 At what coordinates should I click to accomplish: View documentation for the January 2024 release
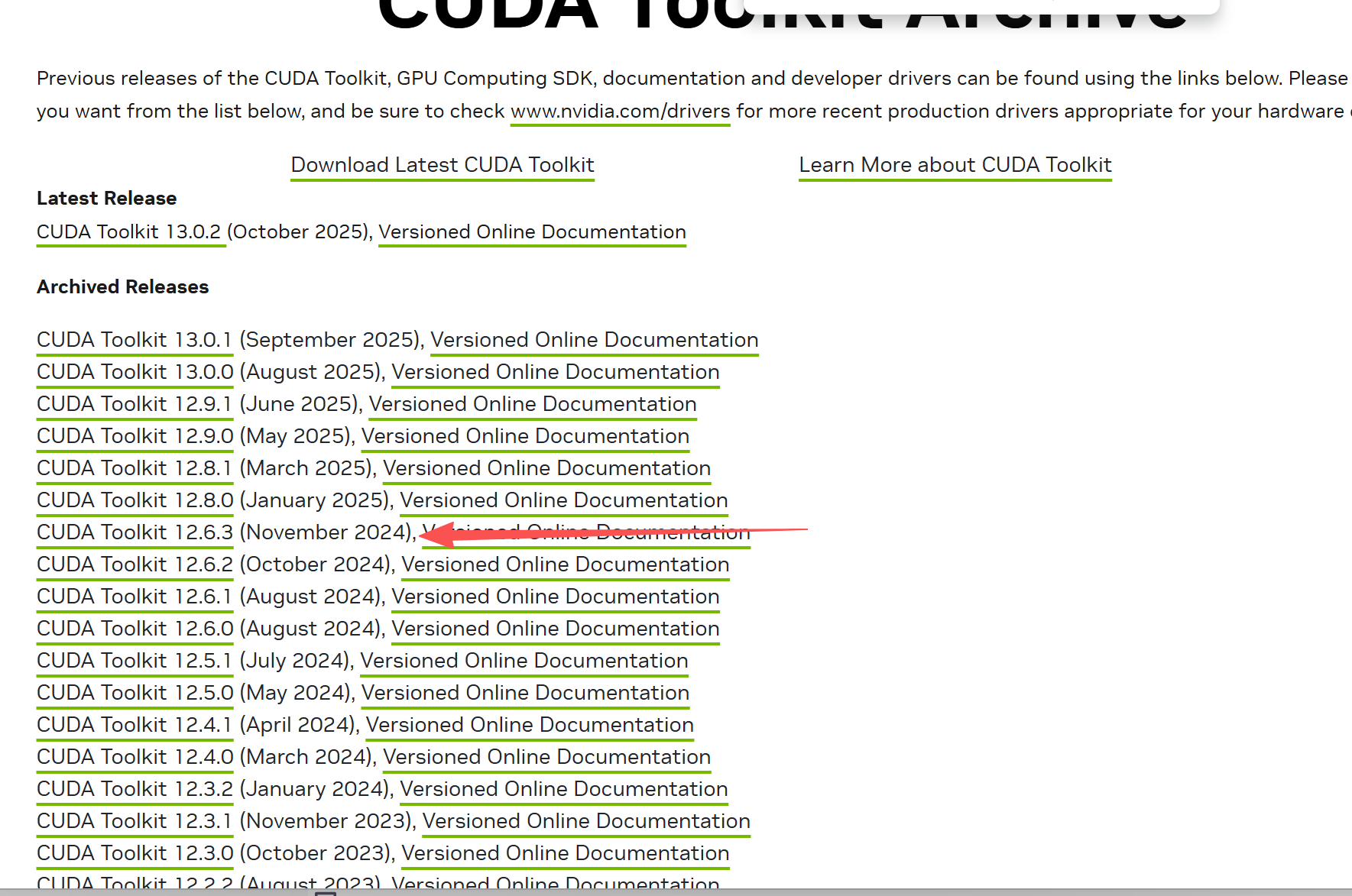(x=564, y=789)
